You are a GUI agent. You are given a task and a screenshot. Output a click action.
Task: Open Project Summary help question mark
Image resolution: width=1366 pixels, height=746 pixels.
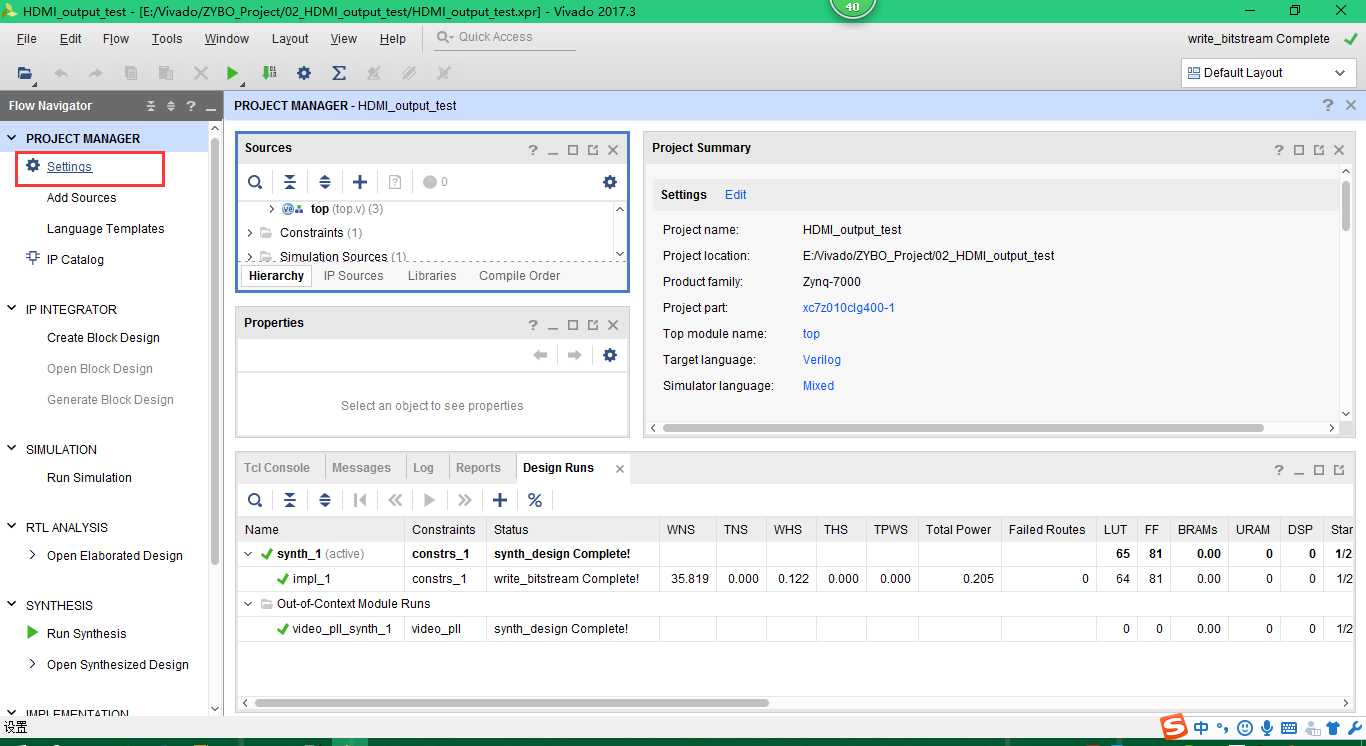pos(1279,150)
